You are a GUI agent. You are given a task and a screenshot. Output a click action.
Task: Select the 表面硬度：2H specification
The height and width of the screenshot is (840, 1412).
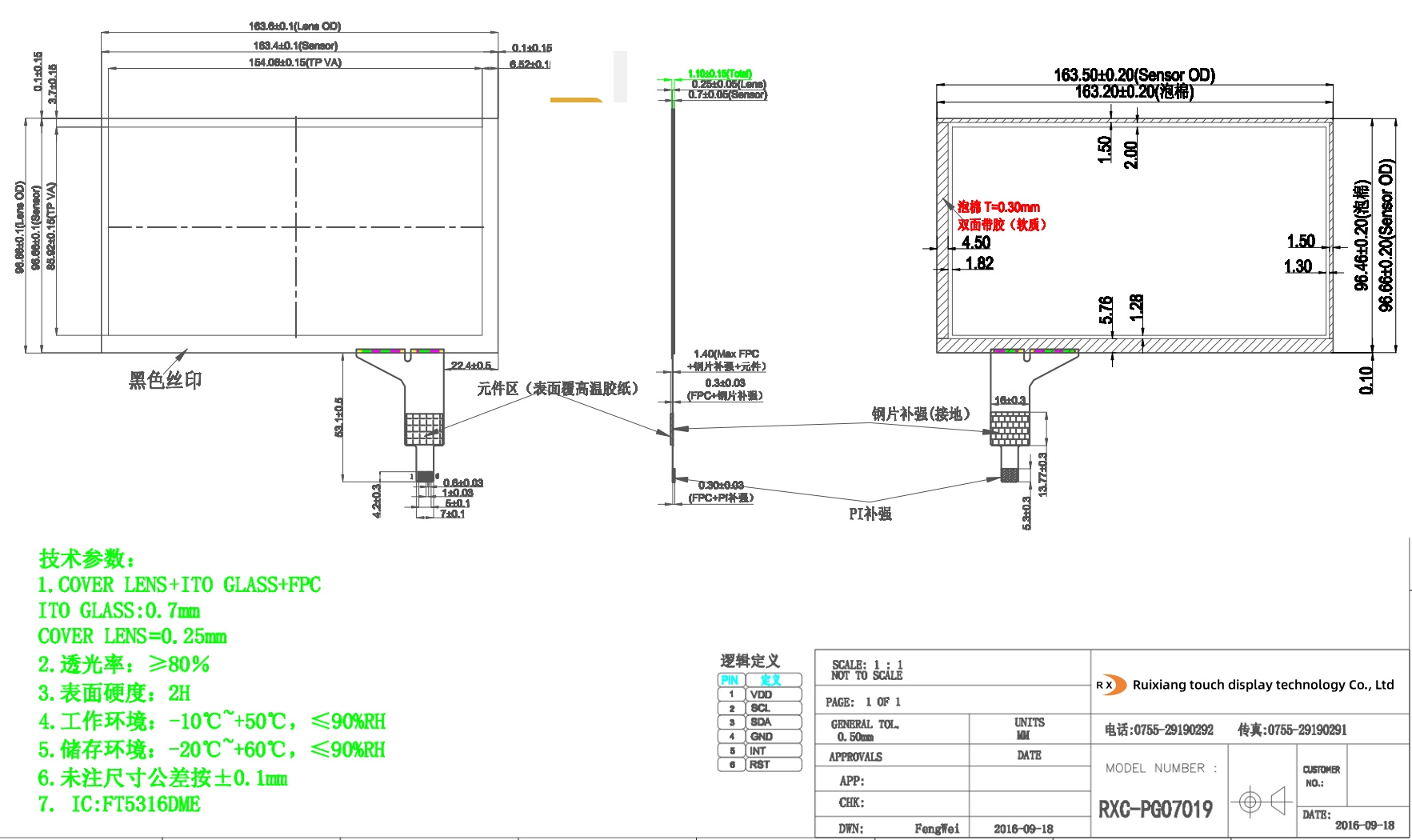tap(114, 693)
